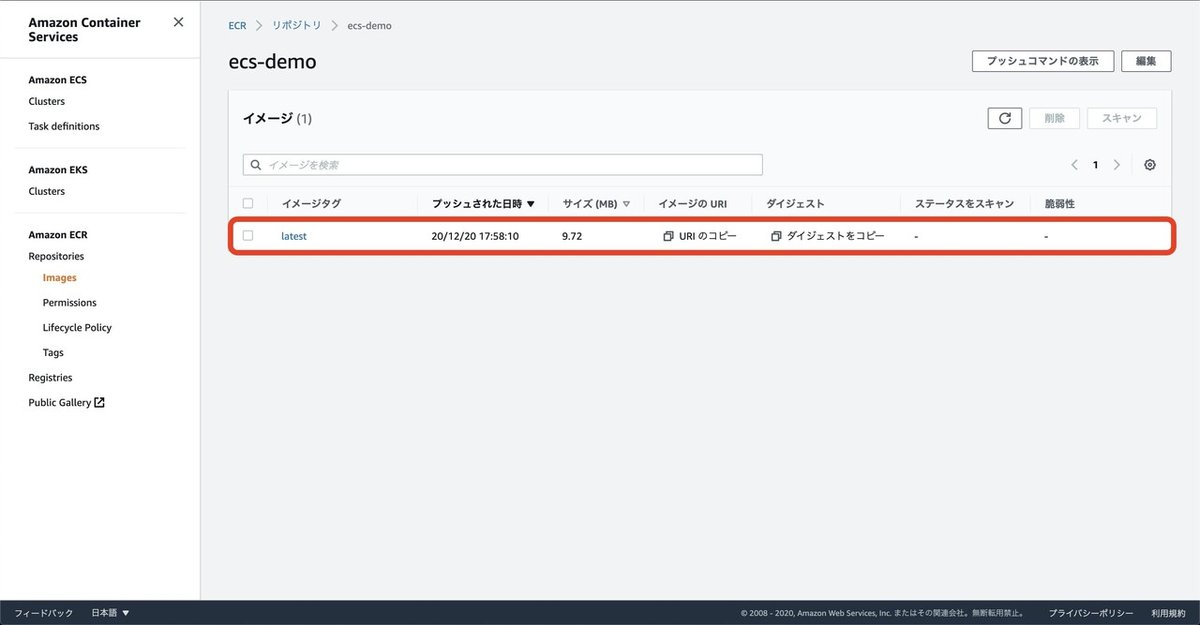Open Clusters under Amazon EKS

pos(47,192)
